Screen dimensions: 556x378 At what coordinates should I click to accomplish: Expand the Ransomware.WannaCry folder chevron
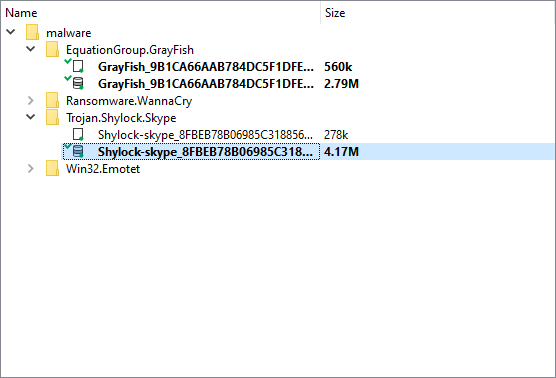[x=31, y=101]
